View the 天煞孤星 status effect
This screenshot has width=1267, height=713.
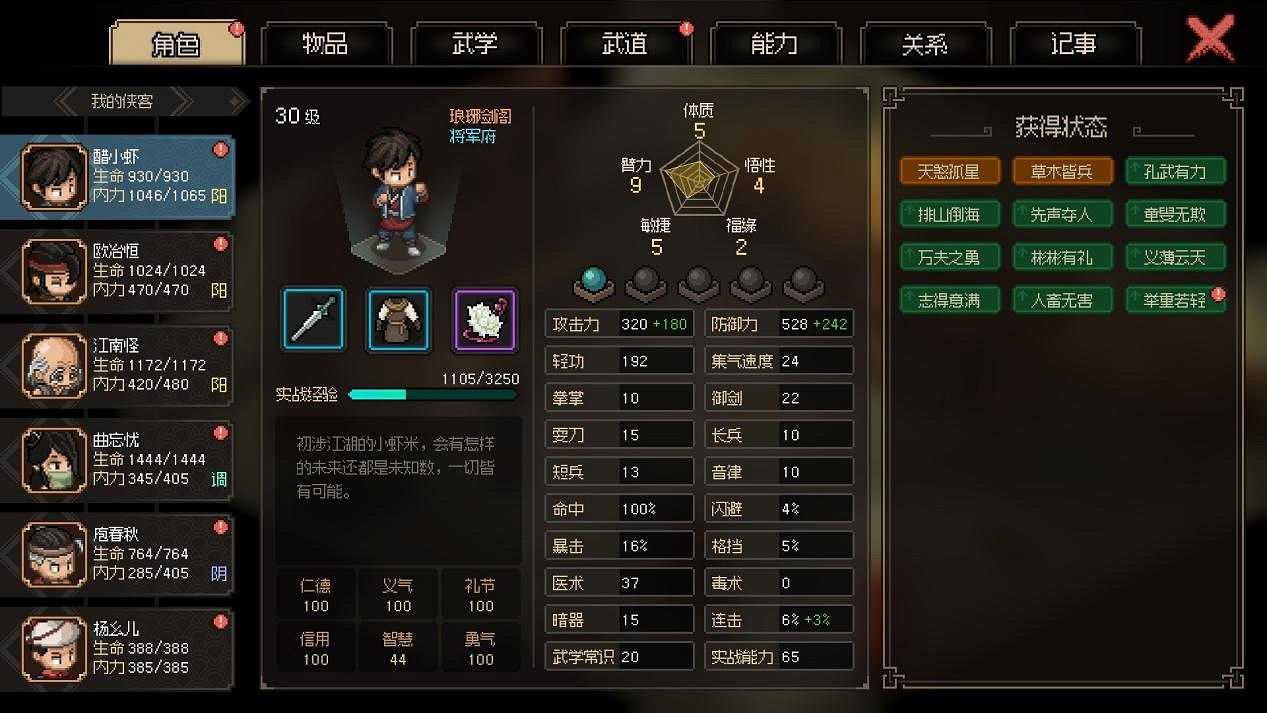click(x=950, y=171)
